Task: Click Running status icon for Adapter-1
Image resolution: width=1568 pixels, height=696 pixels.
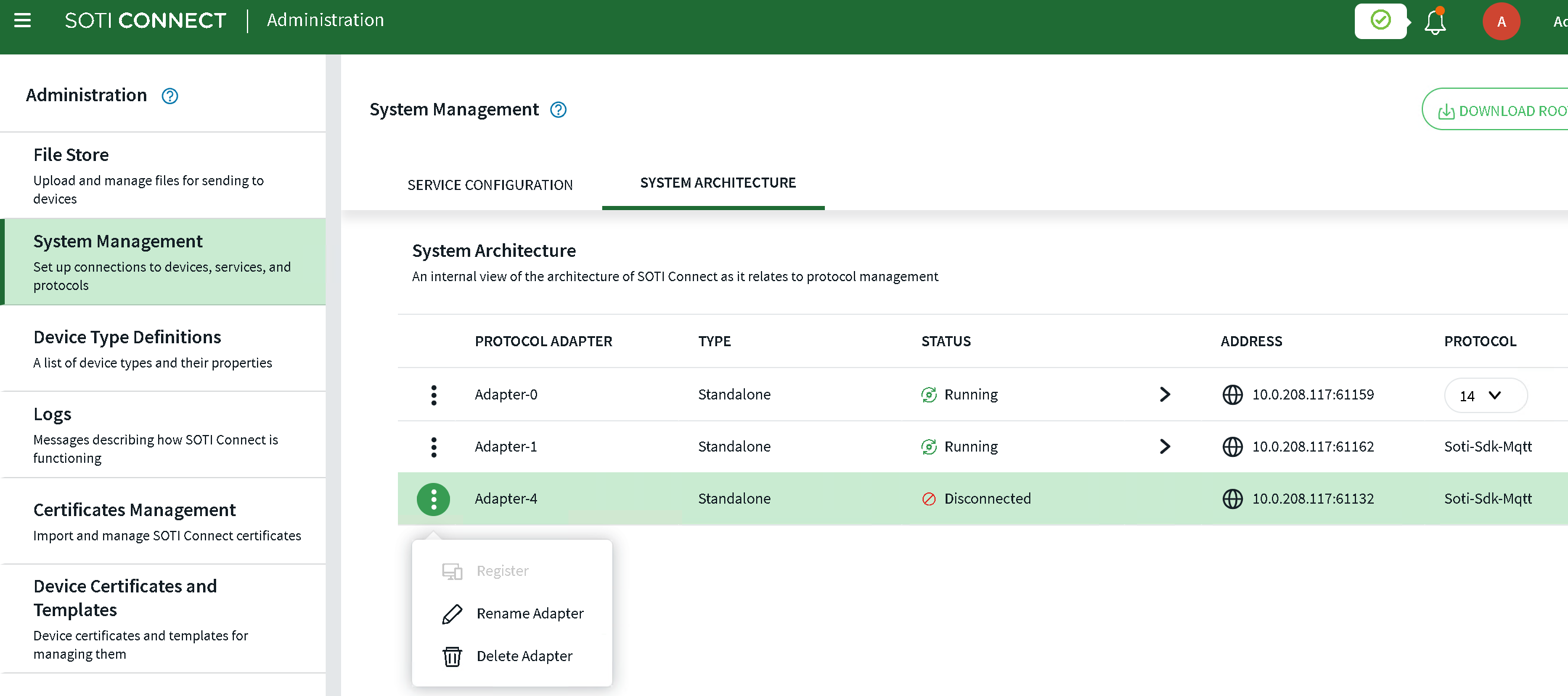Action: pyautogui.click(x=929, y=447)
